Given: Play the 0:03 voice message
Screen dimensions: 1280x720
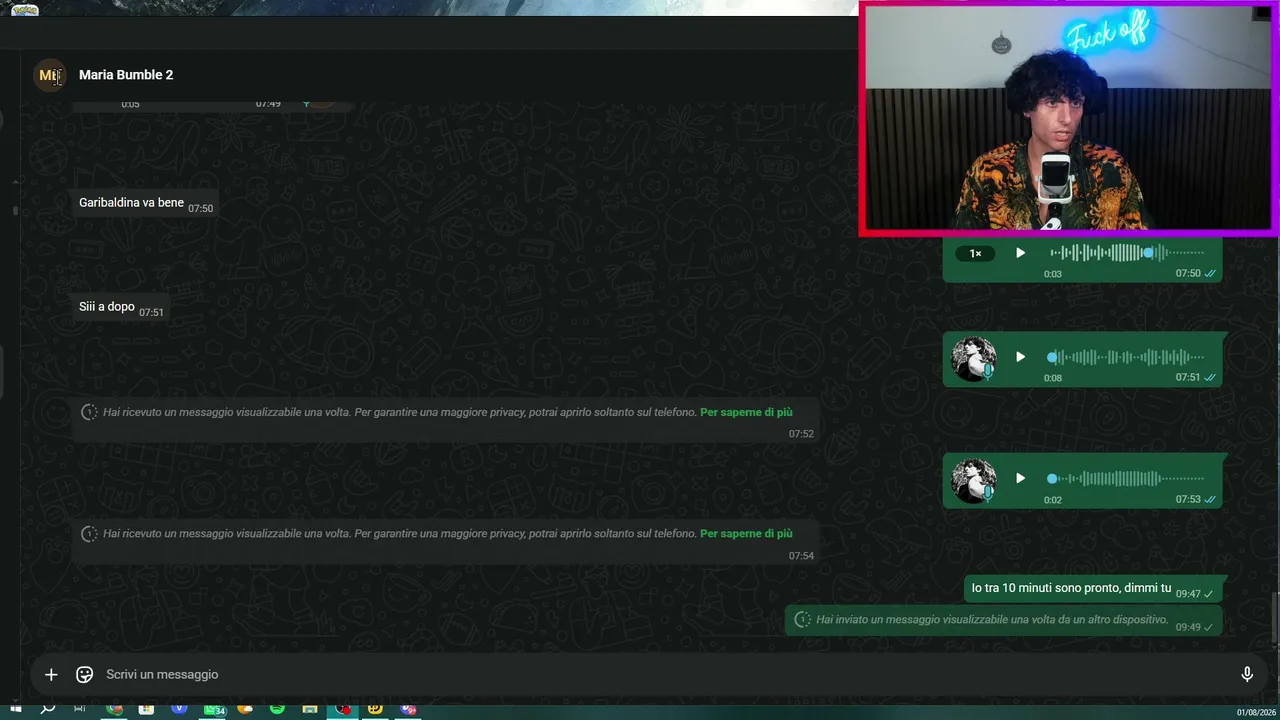Looking at the screenshot, I should [1020, 253].
